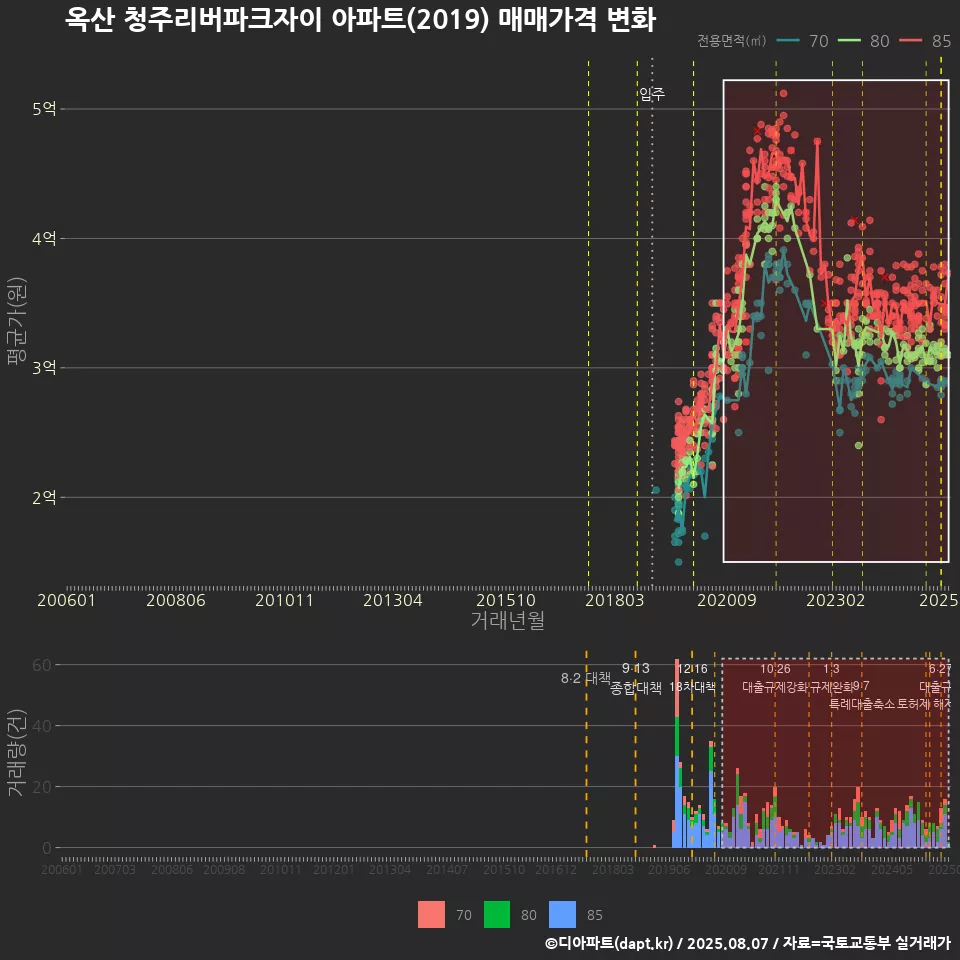Screen dimensions: 960x960
Task: Click the 특례대출축소 annotation text
Action: click(x=862, y=704)
